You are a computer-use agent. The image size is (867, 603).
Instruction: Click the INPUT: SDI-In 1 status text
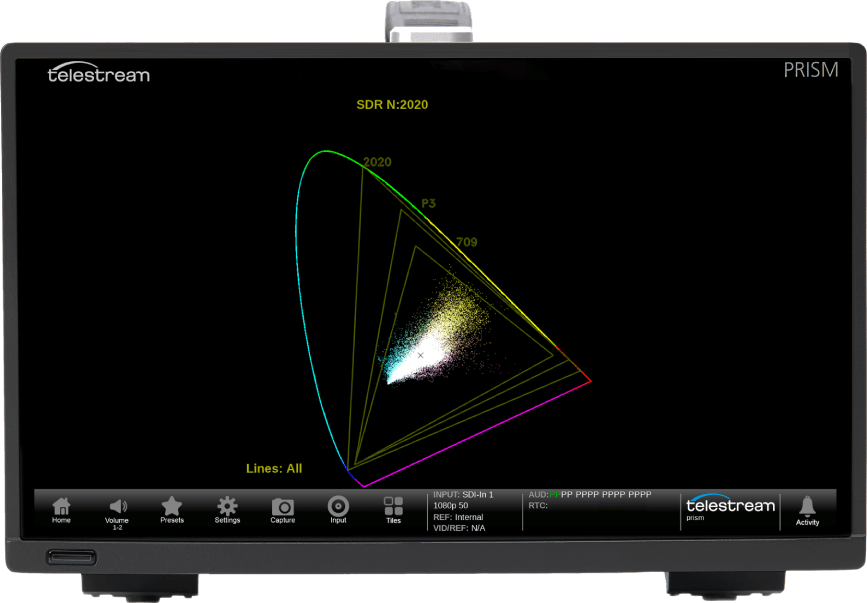pyautogui.click(x=463, y=495)
